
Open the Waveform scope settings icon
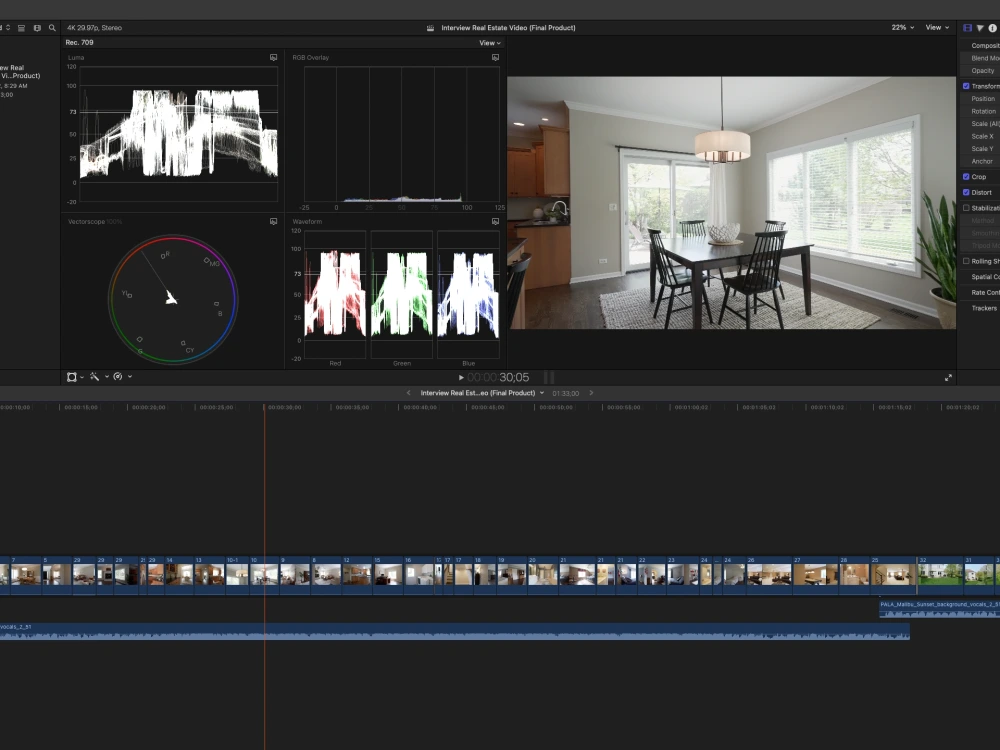coord(496,221)
